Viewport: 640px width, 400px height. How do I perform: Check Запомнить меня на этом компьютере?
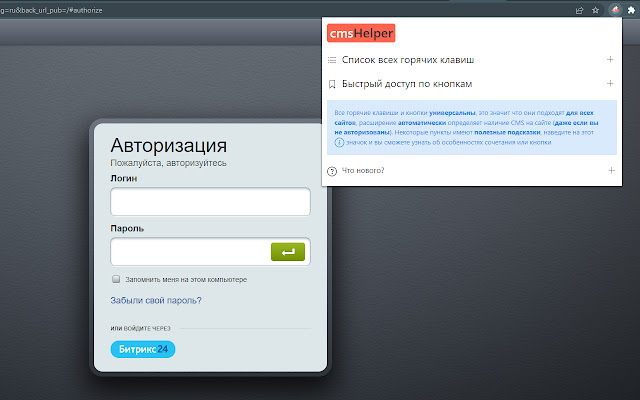point(116,279)
